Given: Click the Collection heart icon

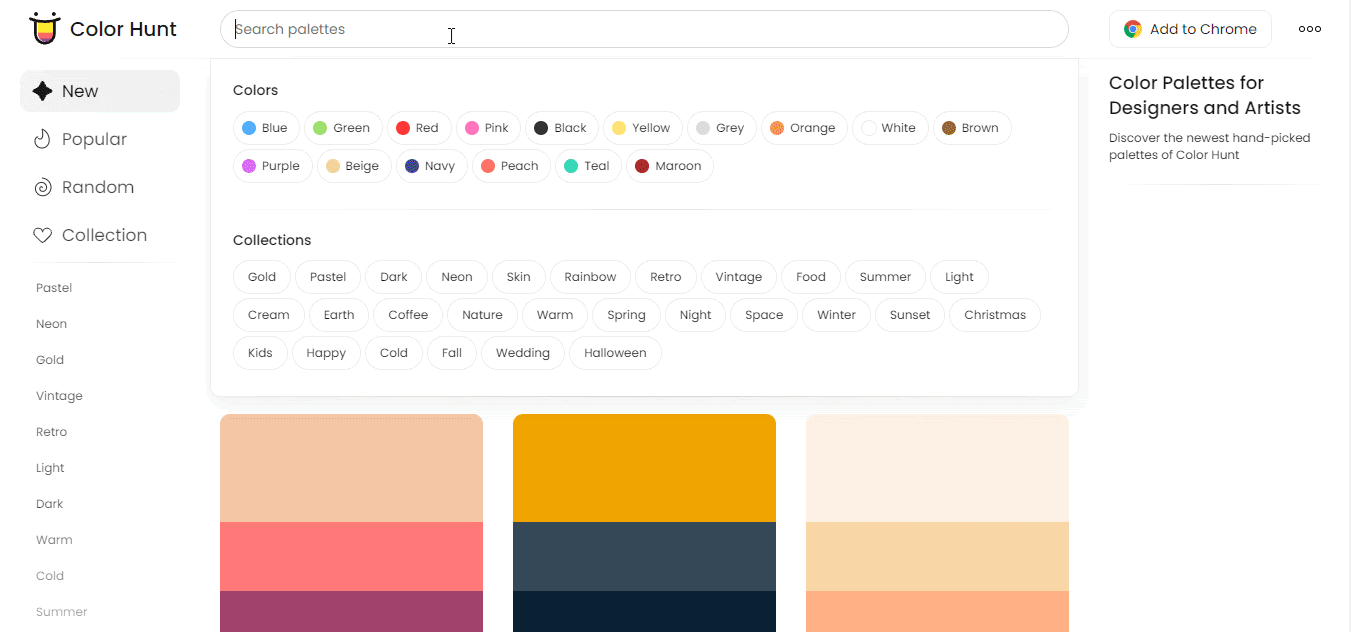Looking at the screenshot, I should click(42, 235).
